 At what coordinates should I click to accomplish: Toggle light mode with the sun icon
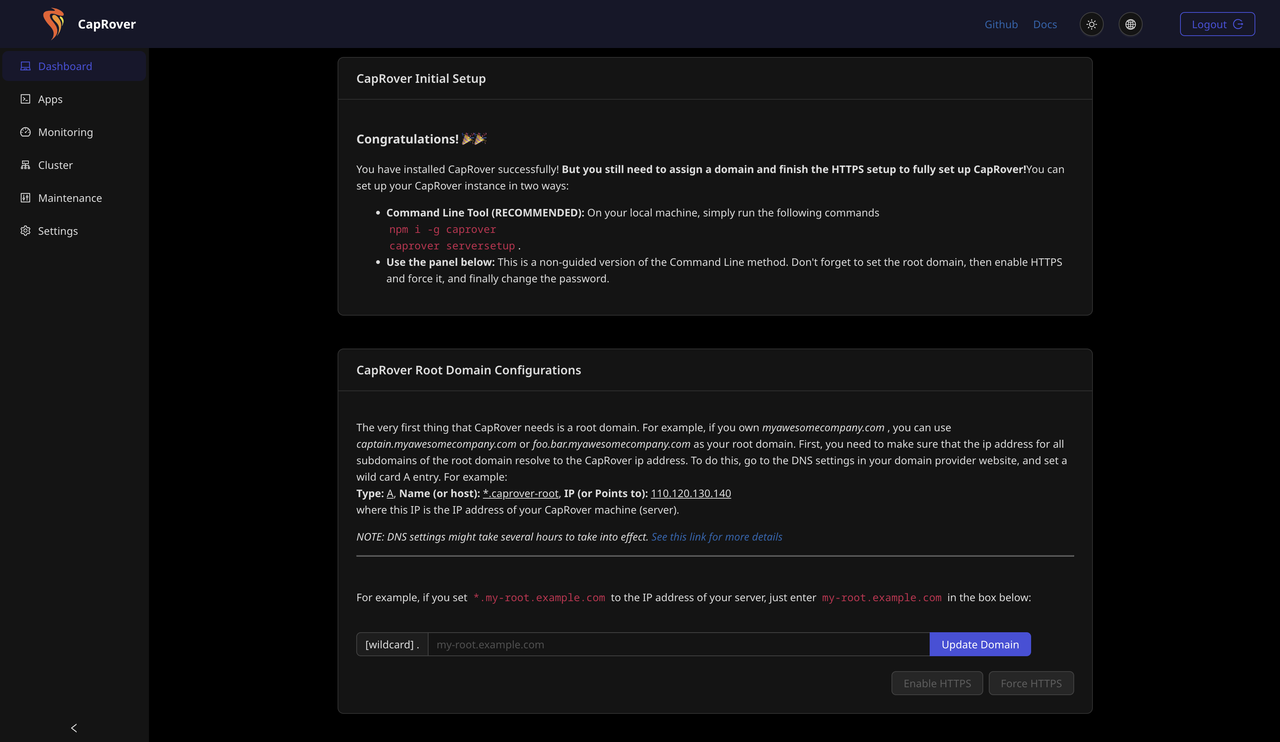(1091, 23)
